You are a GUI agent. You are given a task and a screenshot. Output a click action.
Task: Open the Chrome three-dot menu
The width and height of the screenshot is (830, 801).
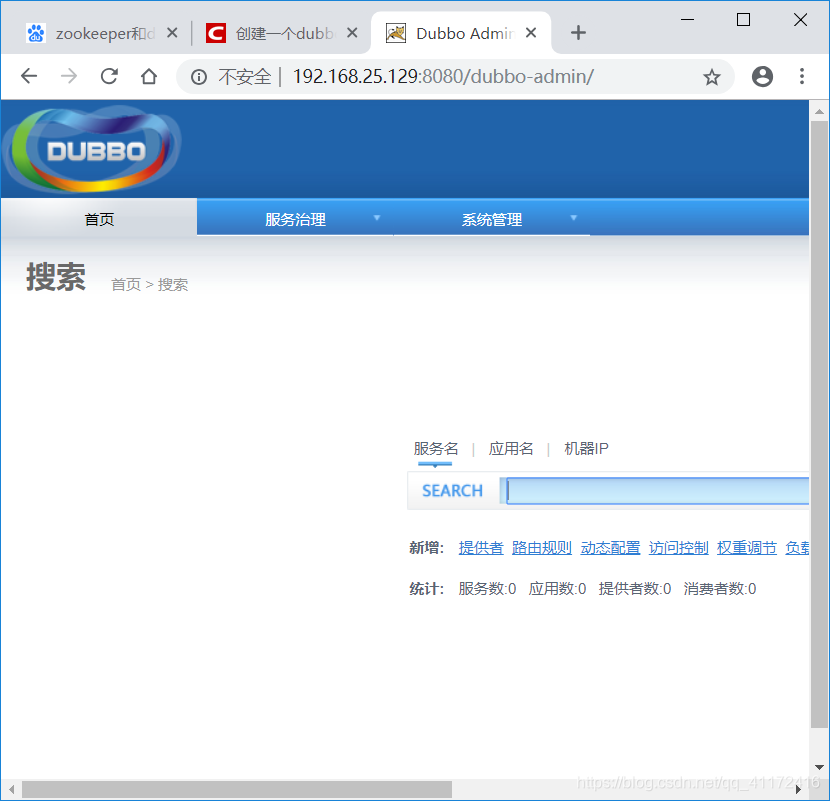[803, 76]
